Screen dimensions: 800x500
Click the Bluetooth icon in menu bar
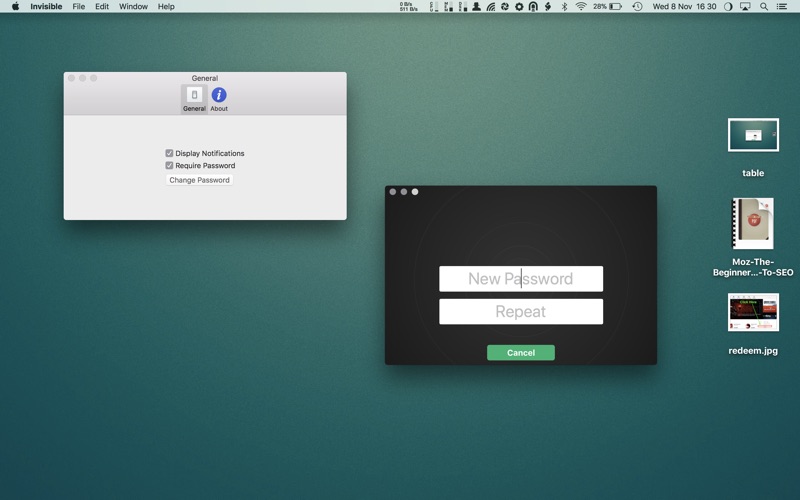pos(564,7)
